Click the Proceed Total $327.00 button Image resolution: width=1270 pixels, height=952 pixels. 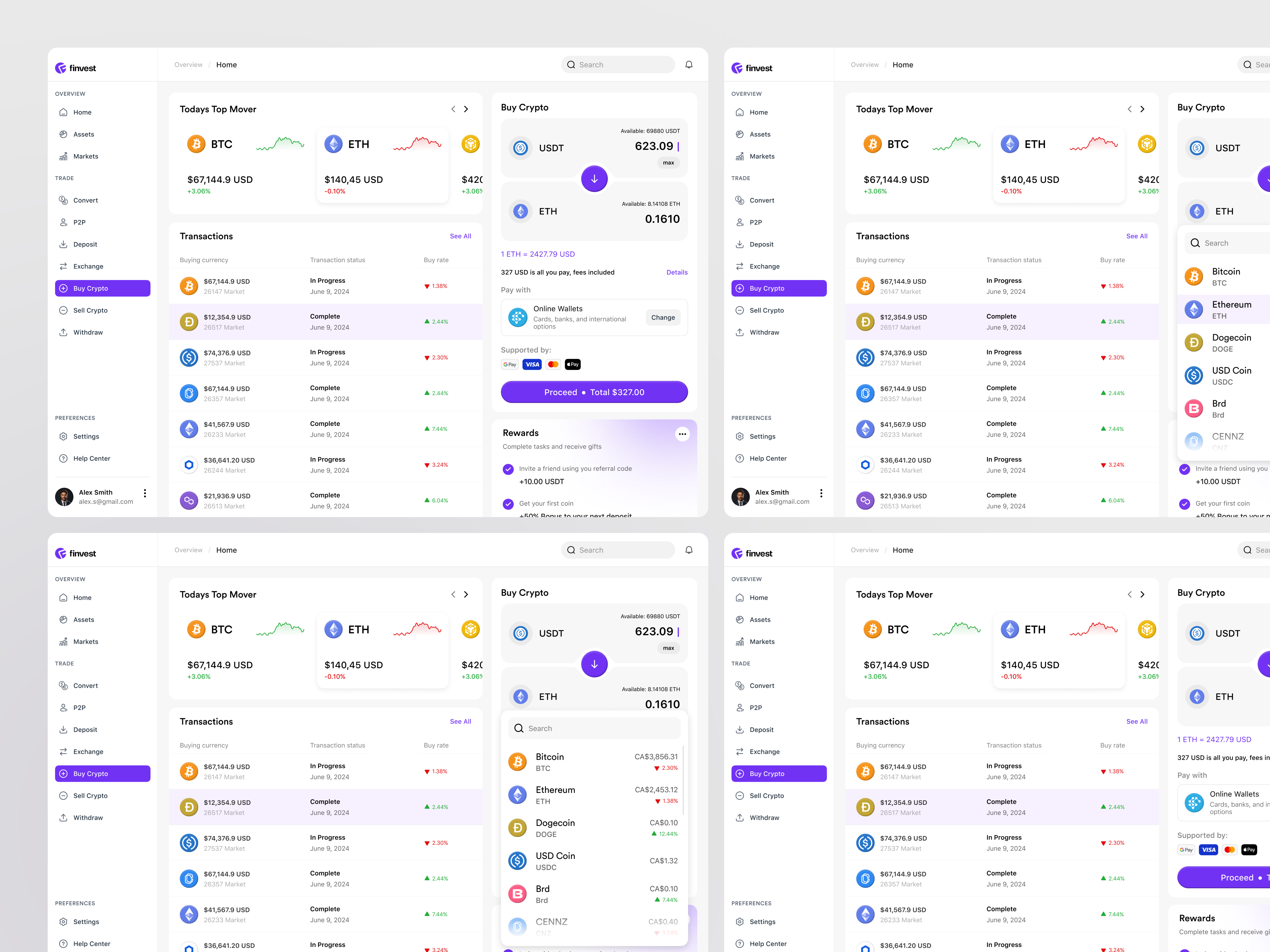click(x=594, y=392)
